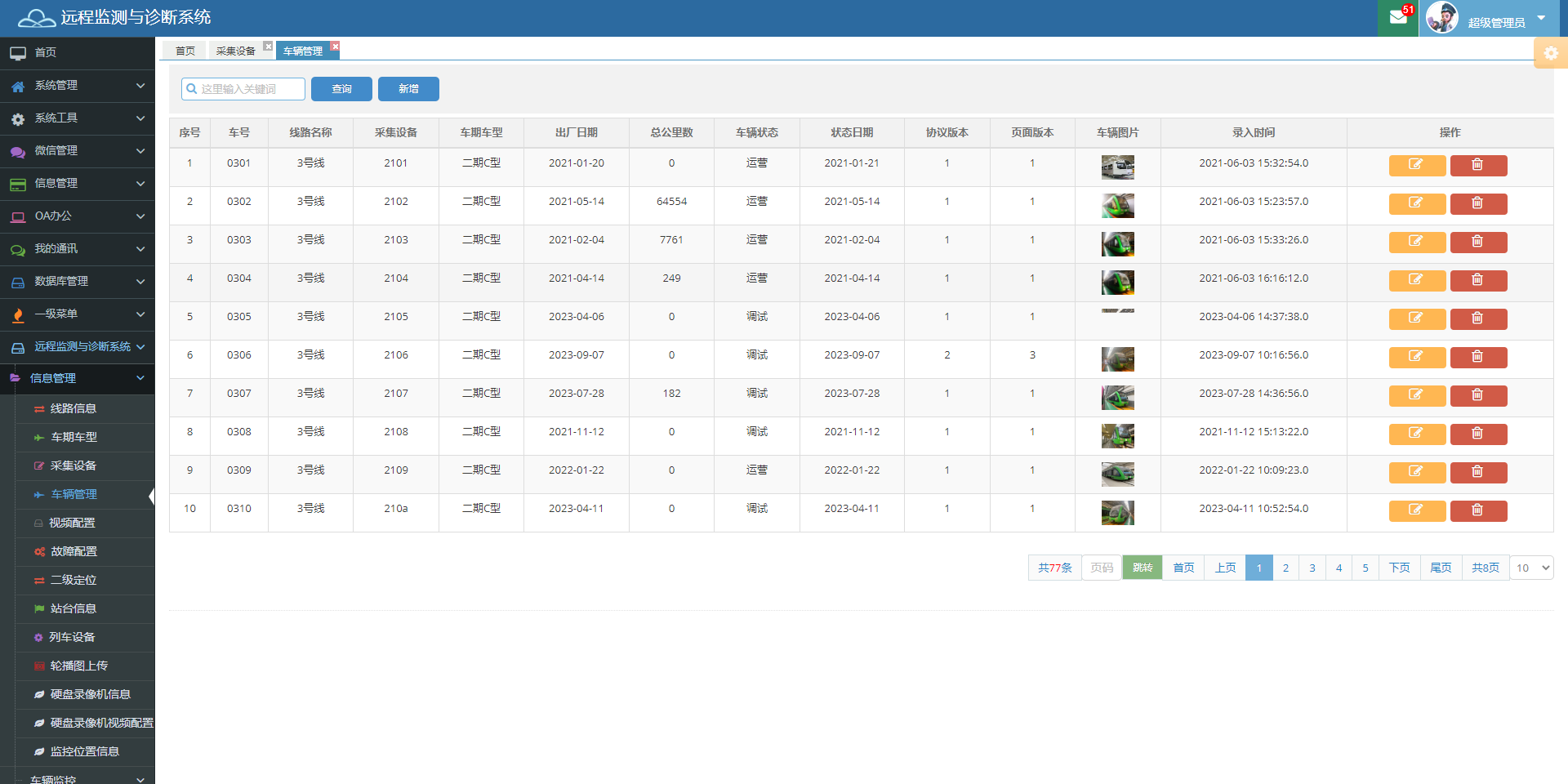The image size is (1568, 784).
Task: Switch to the 首页 tab
Action: (x=185, y=51)
